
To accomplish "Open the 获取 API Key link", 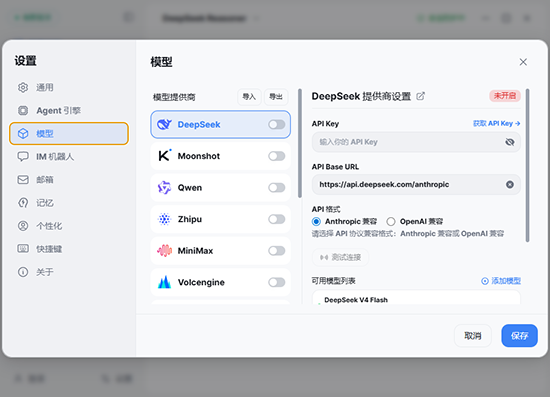I will pos(496,123).
